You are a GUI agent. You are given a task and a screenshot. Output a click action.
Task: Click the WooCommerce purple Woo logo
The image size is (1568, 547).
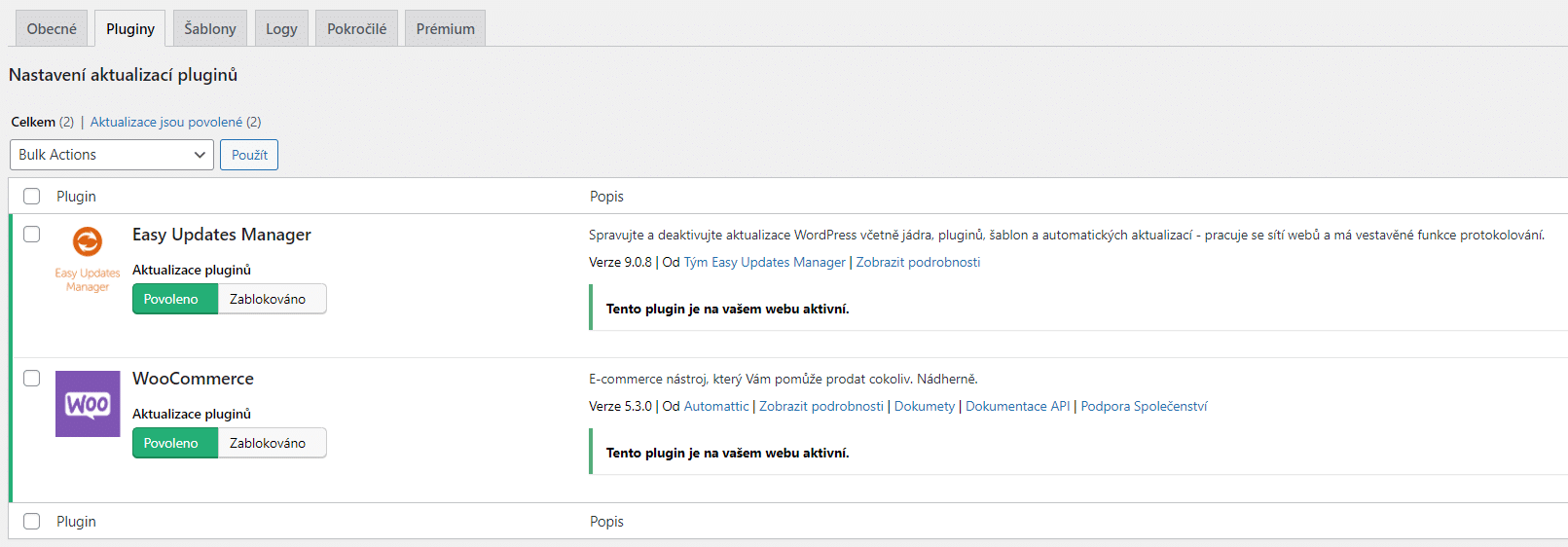click(88, 404)
